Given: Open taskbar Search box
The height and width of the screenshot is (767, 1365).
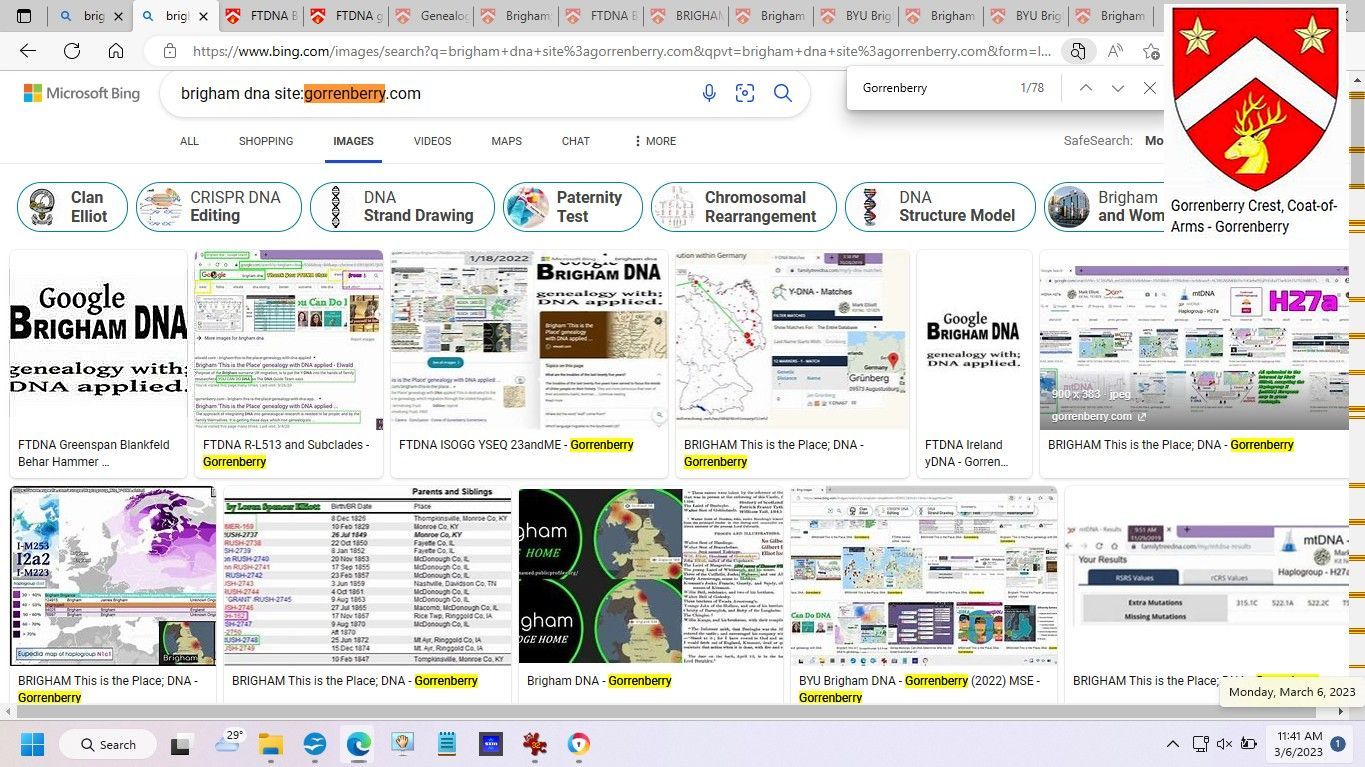Looking at the screenshot, I should (110, 744).
